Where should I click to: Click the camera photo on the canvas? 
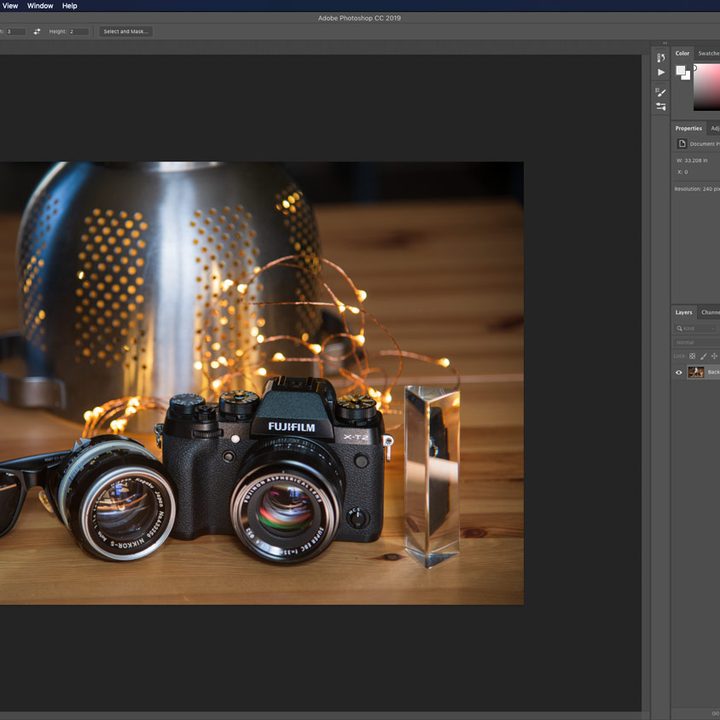tap(262, 383)
